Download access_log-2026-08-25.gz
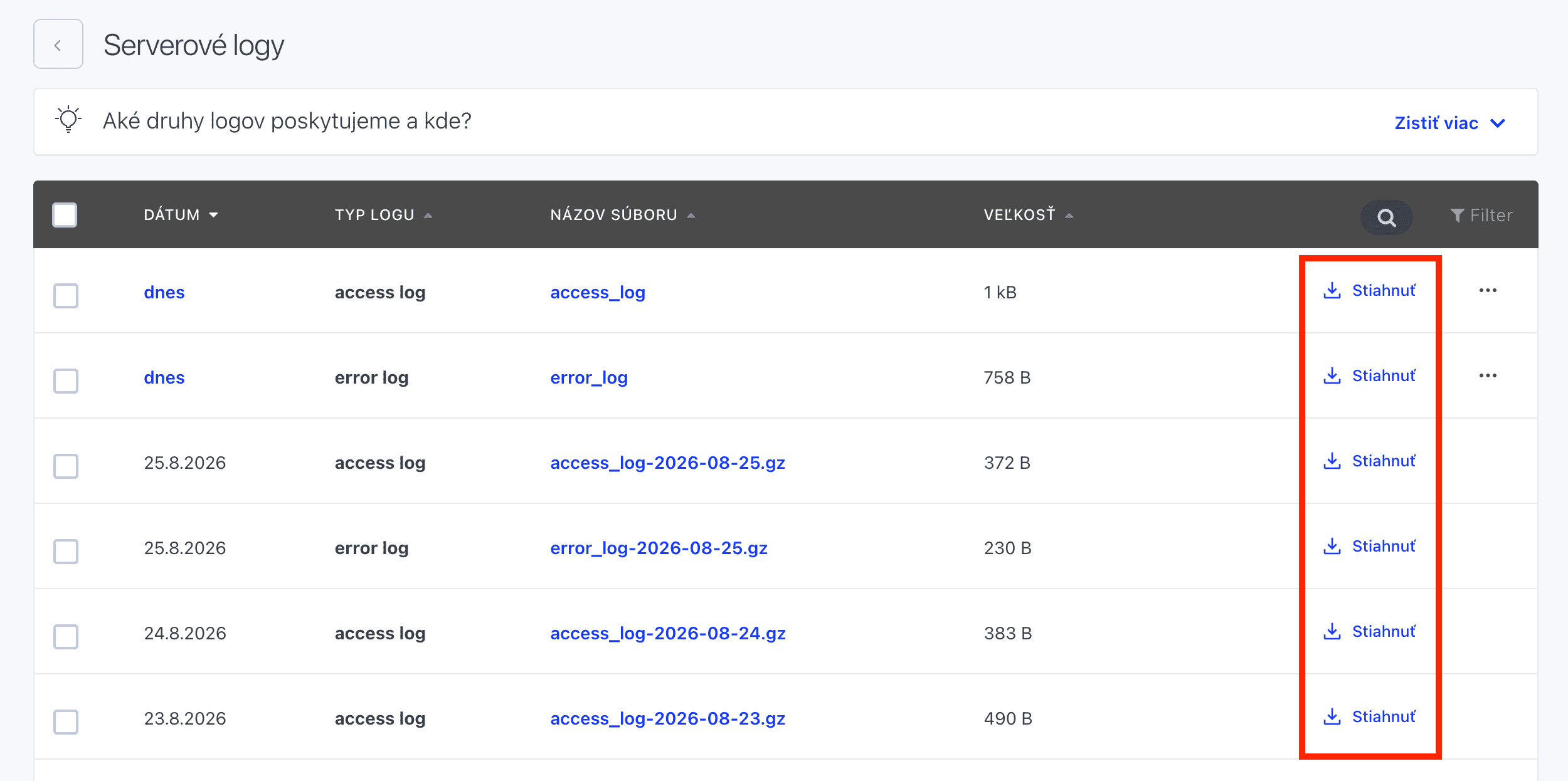This screenshot has width=1568, height=781. (x=1369, y=461)
